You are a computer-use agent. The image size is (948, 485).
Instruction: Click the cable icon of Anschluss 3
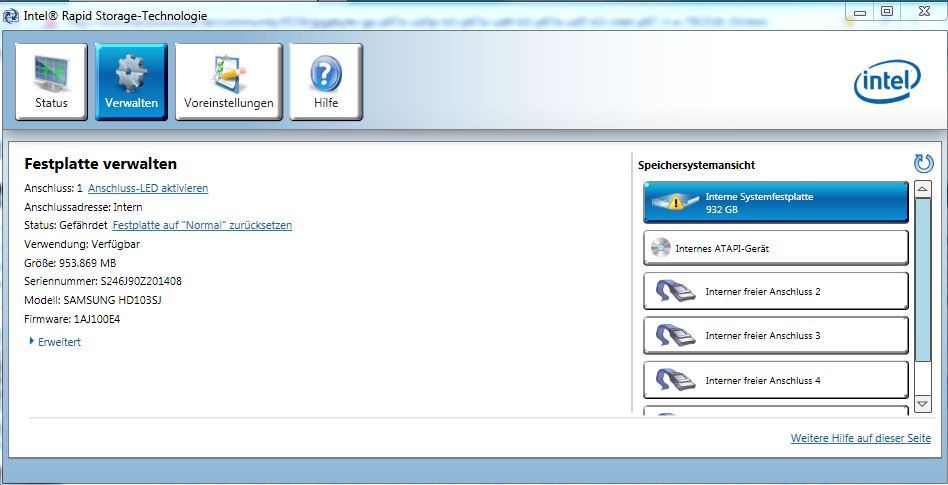tap(674, 336)
